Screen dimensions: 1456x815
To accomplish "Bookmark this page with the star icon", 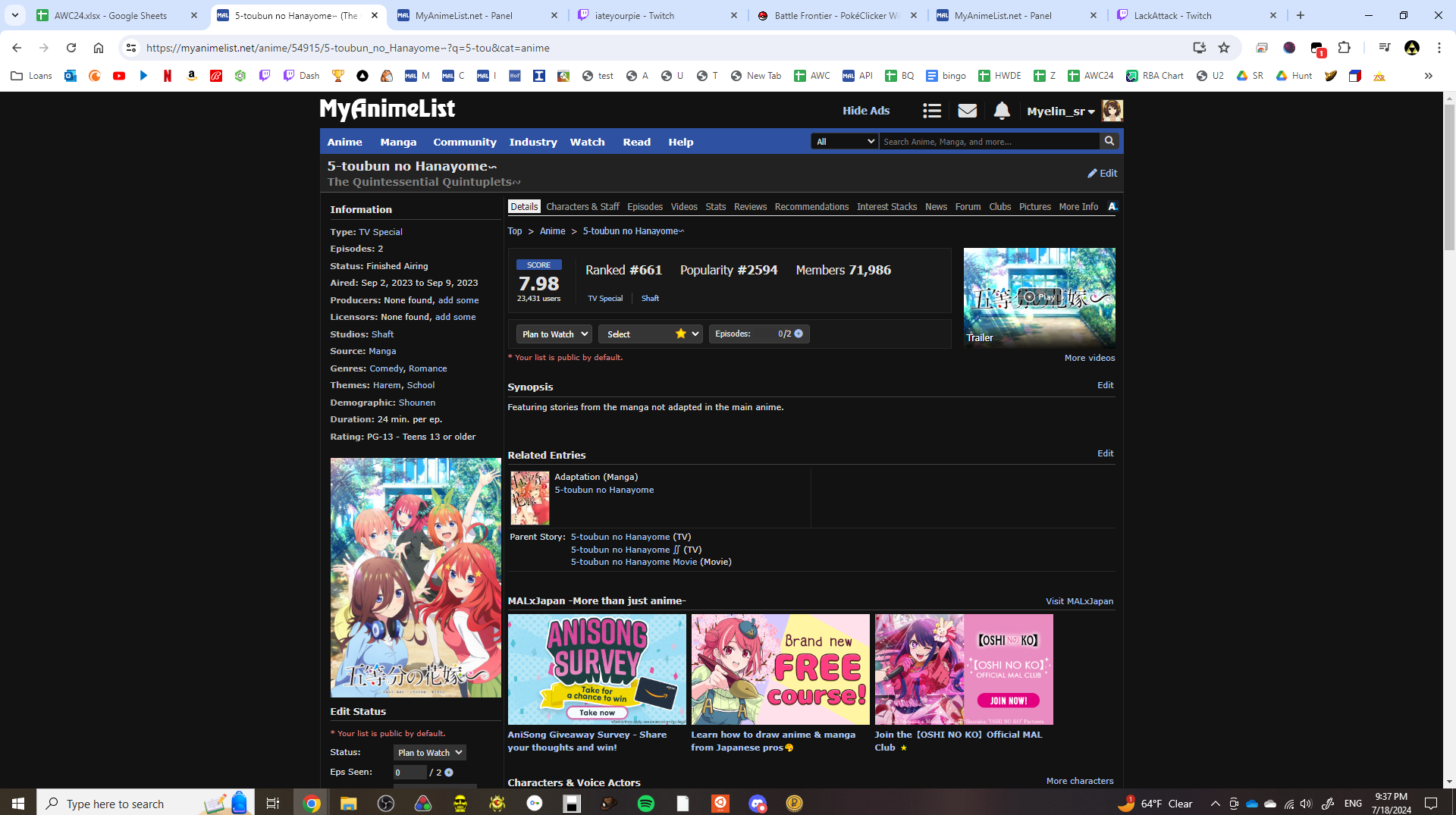I will click(1224, 48).
